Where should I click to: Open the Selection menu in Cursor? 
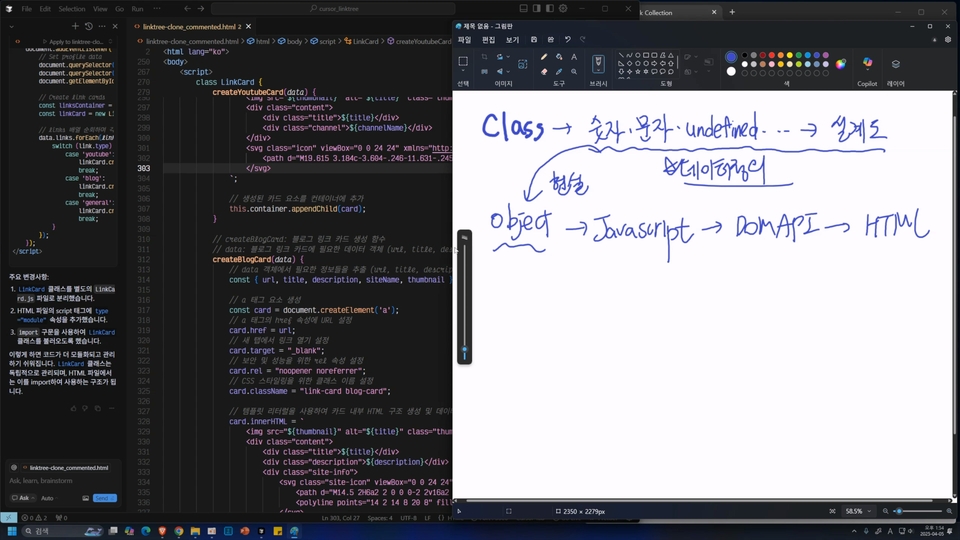[x=72, y=9]
